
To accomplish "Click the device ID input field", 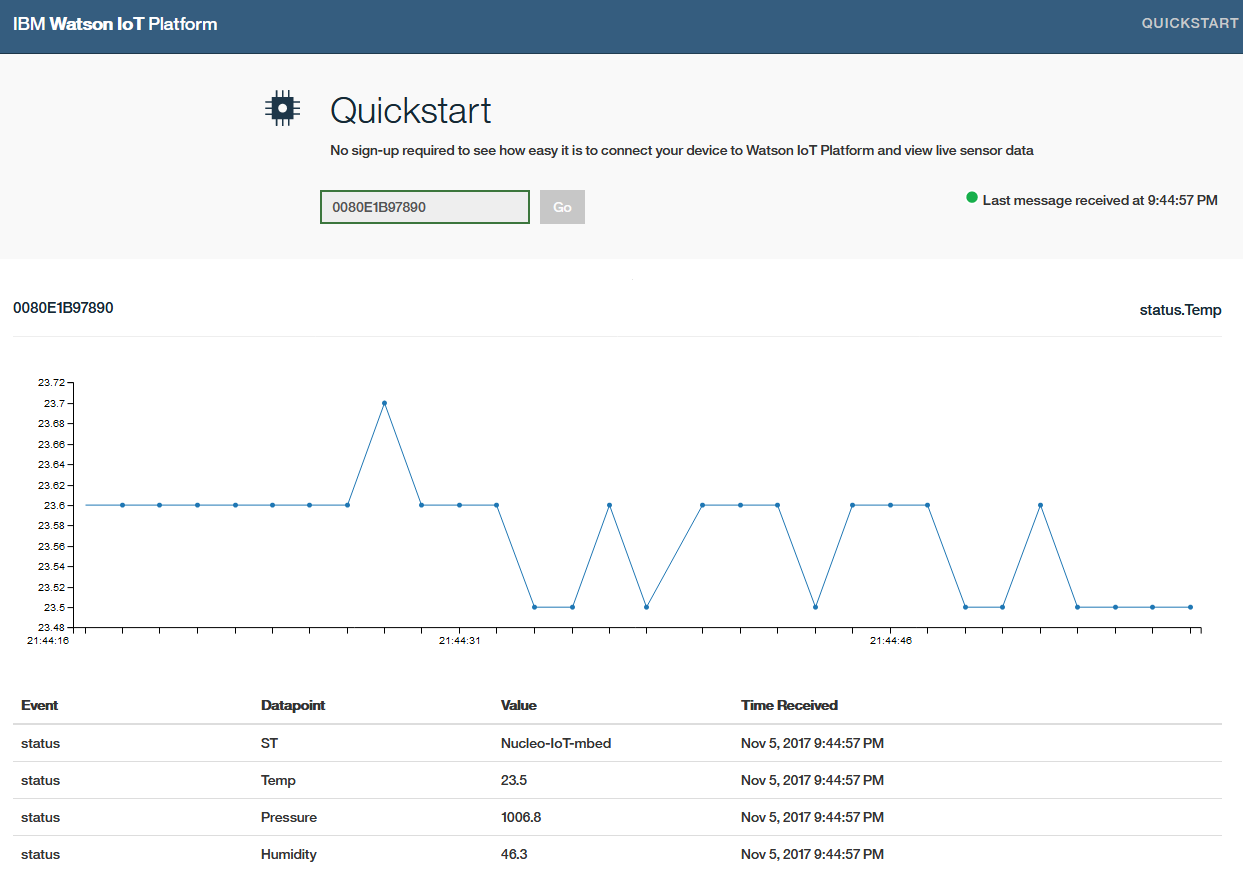I will 424,207.
